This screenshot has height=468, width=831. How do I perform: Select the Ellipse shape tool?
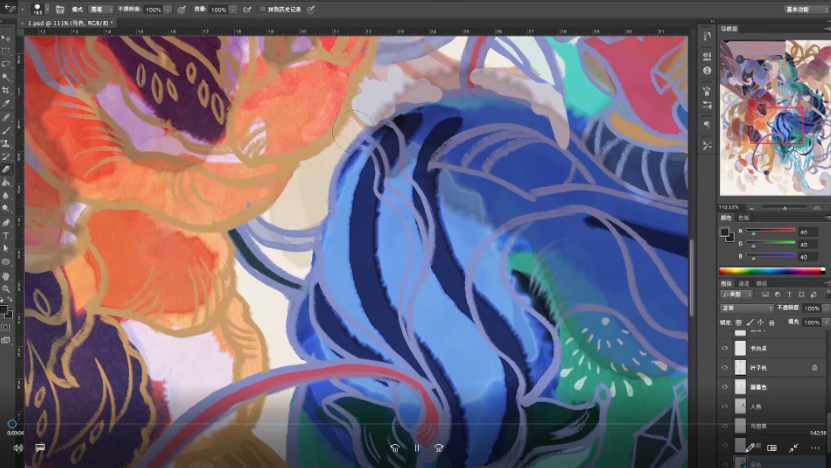pos(6,262)
